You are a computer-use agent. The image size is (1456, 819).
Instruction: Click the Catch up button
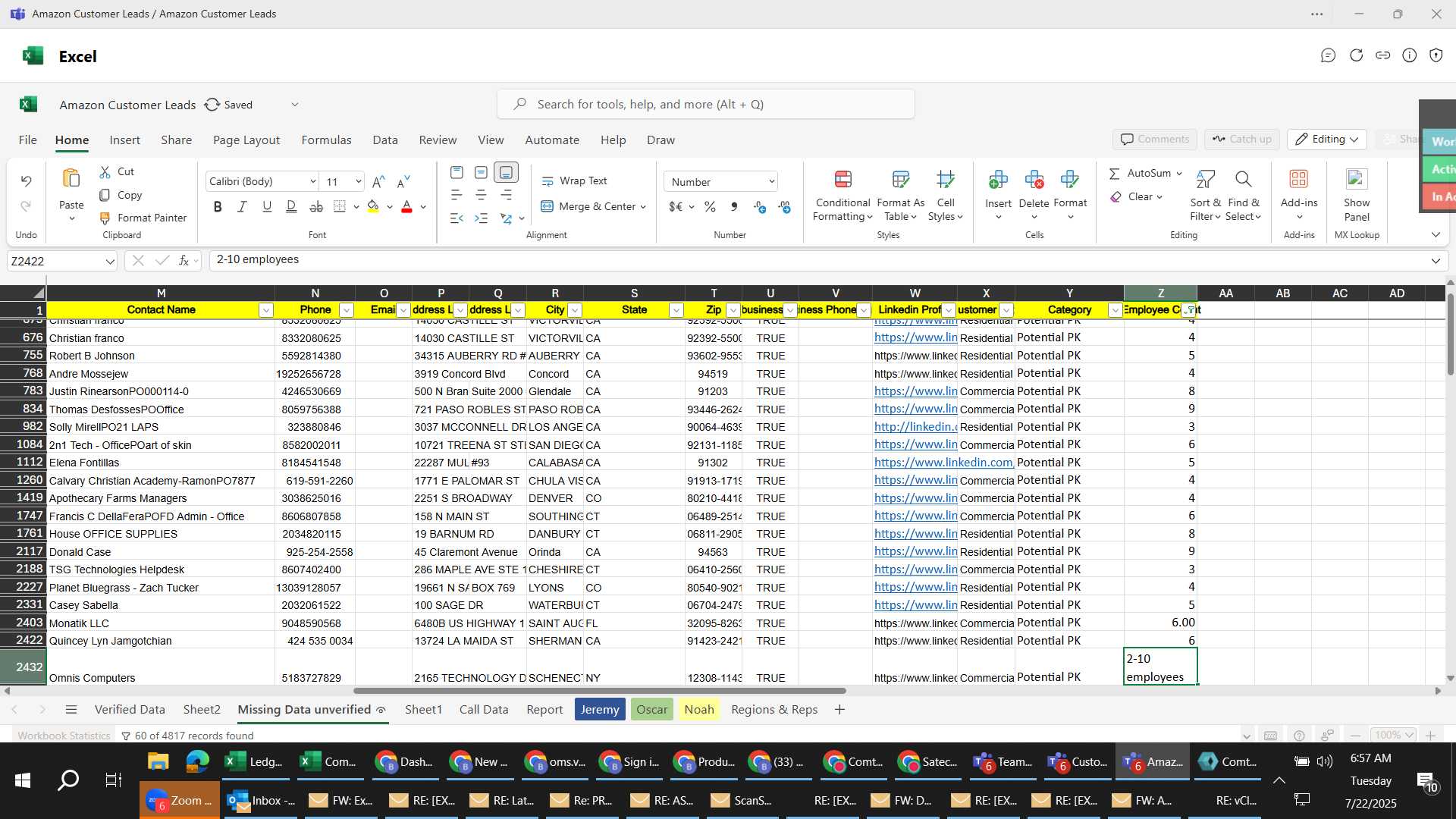1241,140
